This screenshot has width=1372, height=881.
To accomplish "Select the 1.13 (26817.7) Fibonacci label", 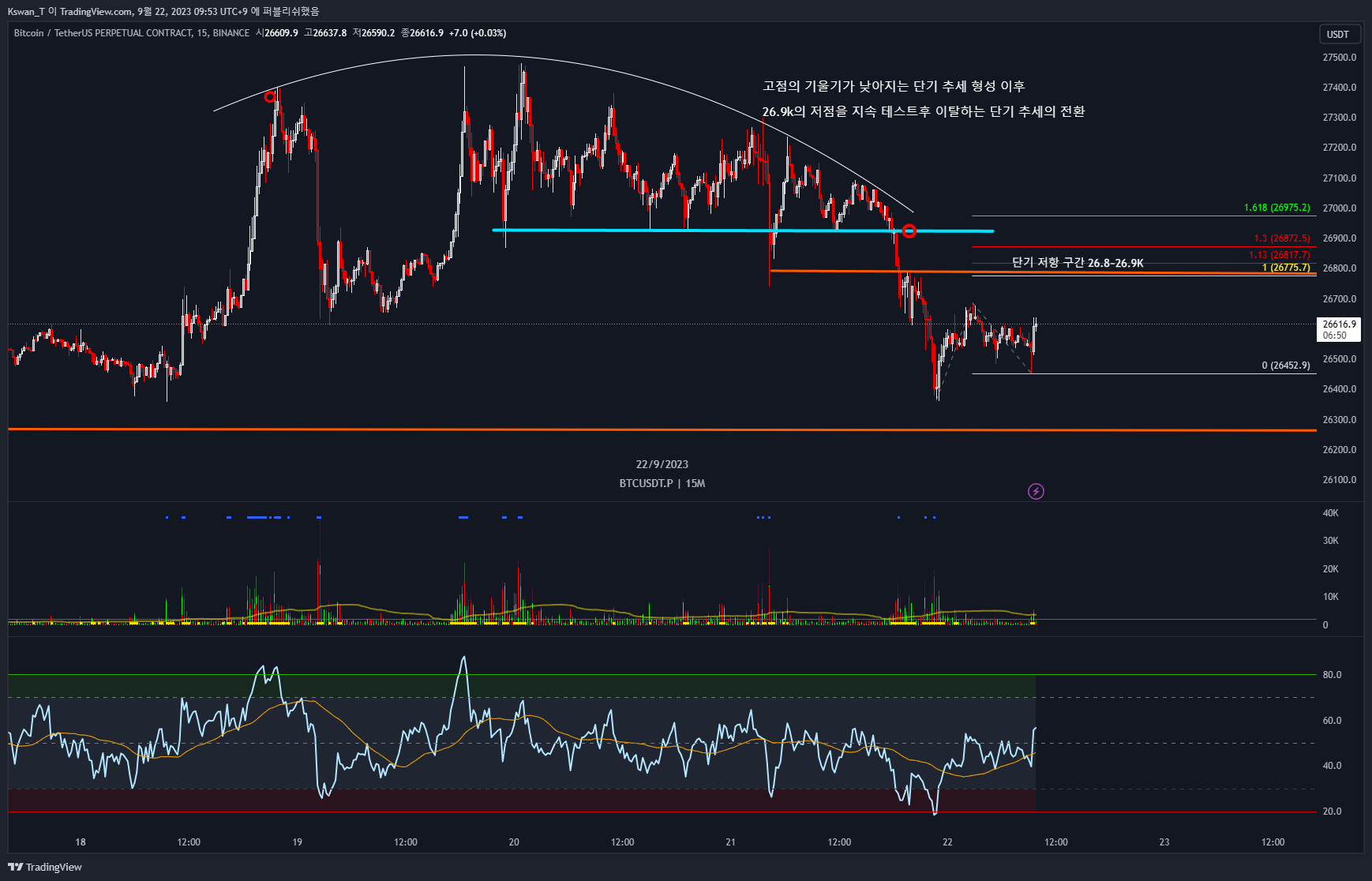I will pyautogui.click(x=1279, y=254).
